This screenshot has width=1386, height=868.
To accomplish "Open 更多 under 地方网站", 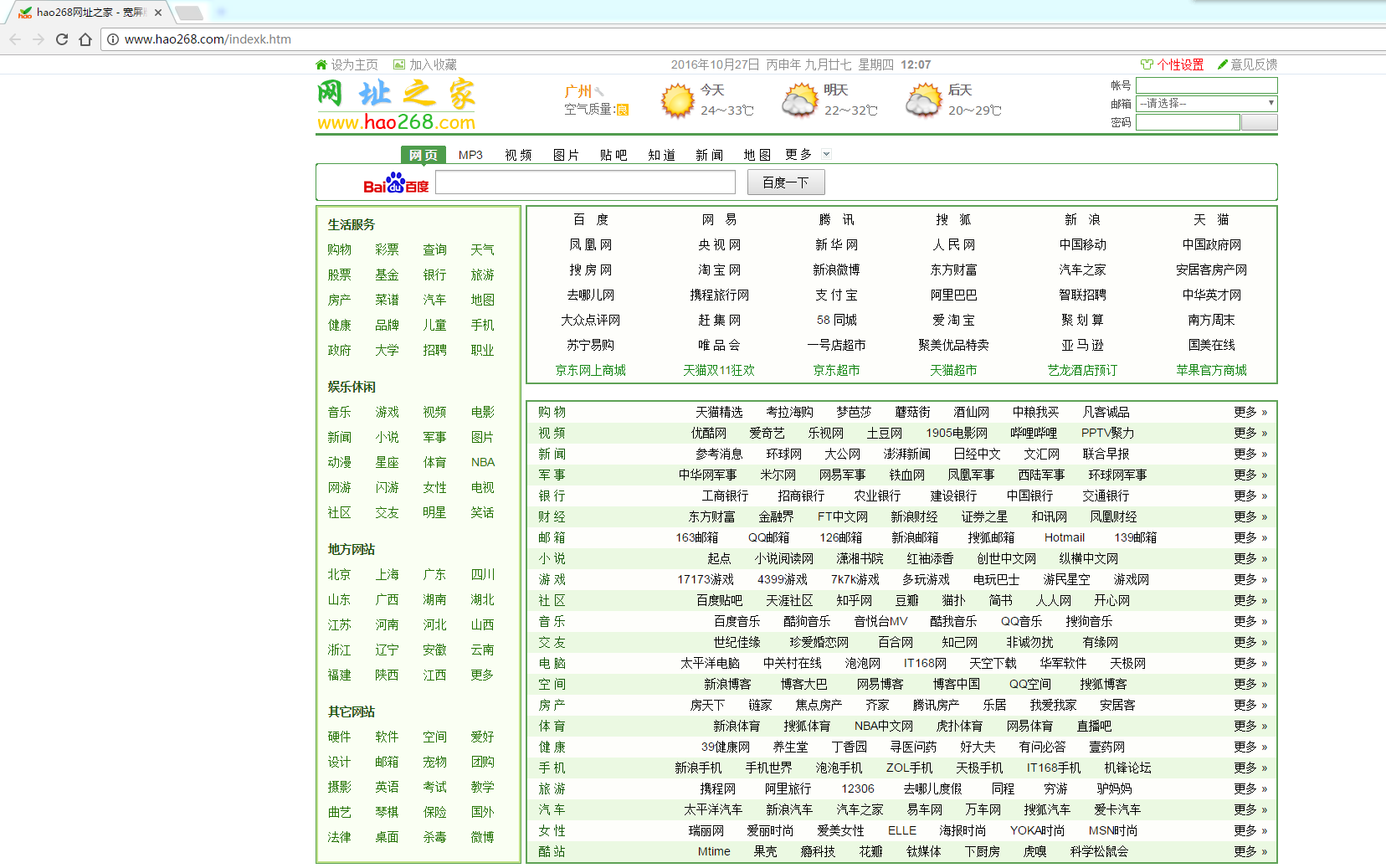I will pos(482,675).
